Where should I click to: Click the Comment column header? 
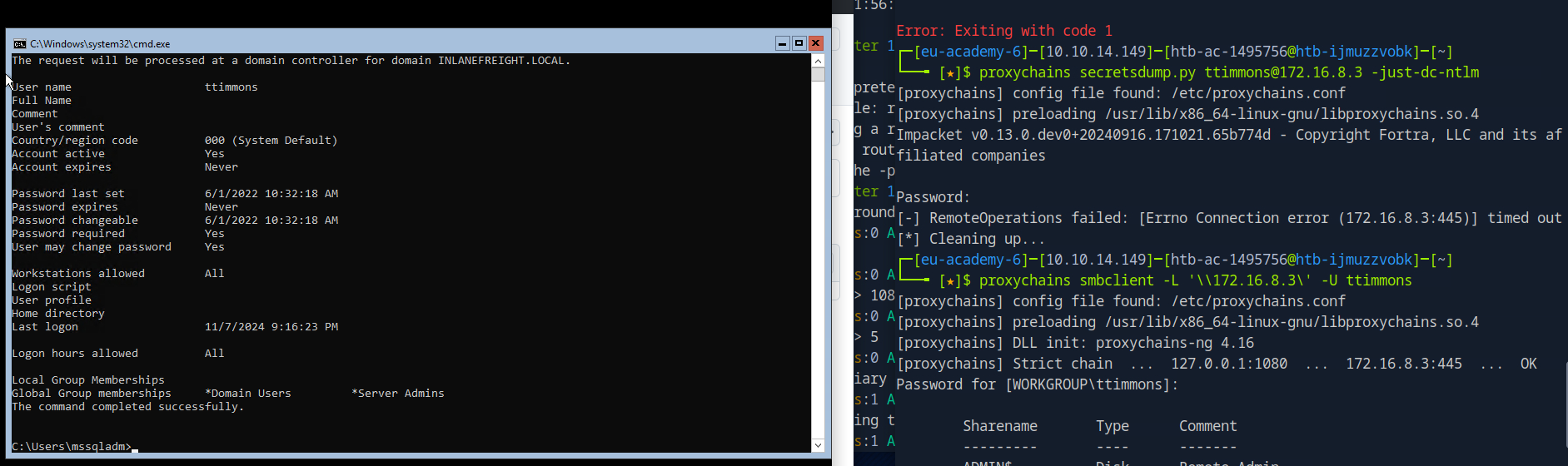coord(1207,426)
